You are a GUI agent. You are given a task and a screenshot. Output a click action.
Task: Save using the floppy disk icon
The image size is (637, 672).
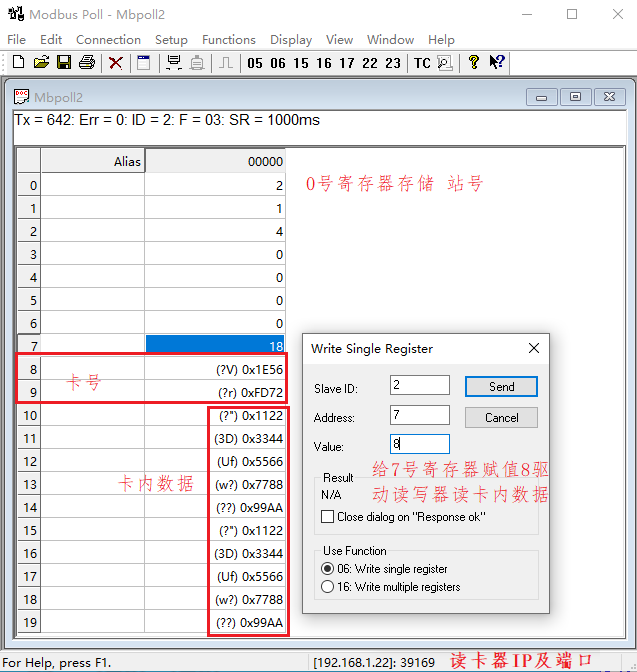pyautogui.click(x=64, y=62)
